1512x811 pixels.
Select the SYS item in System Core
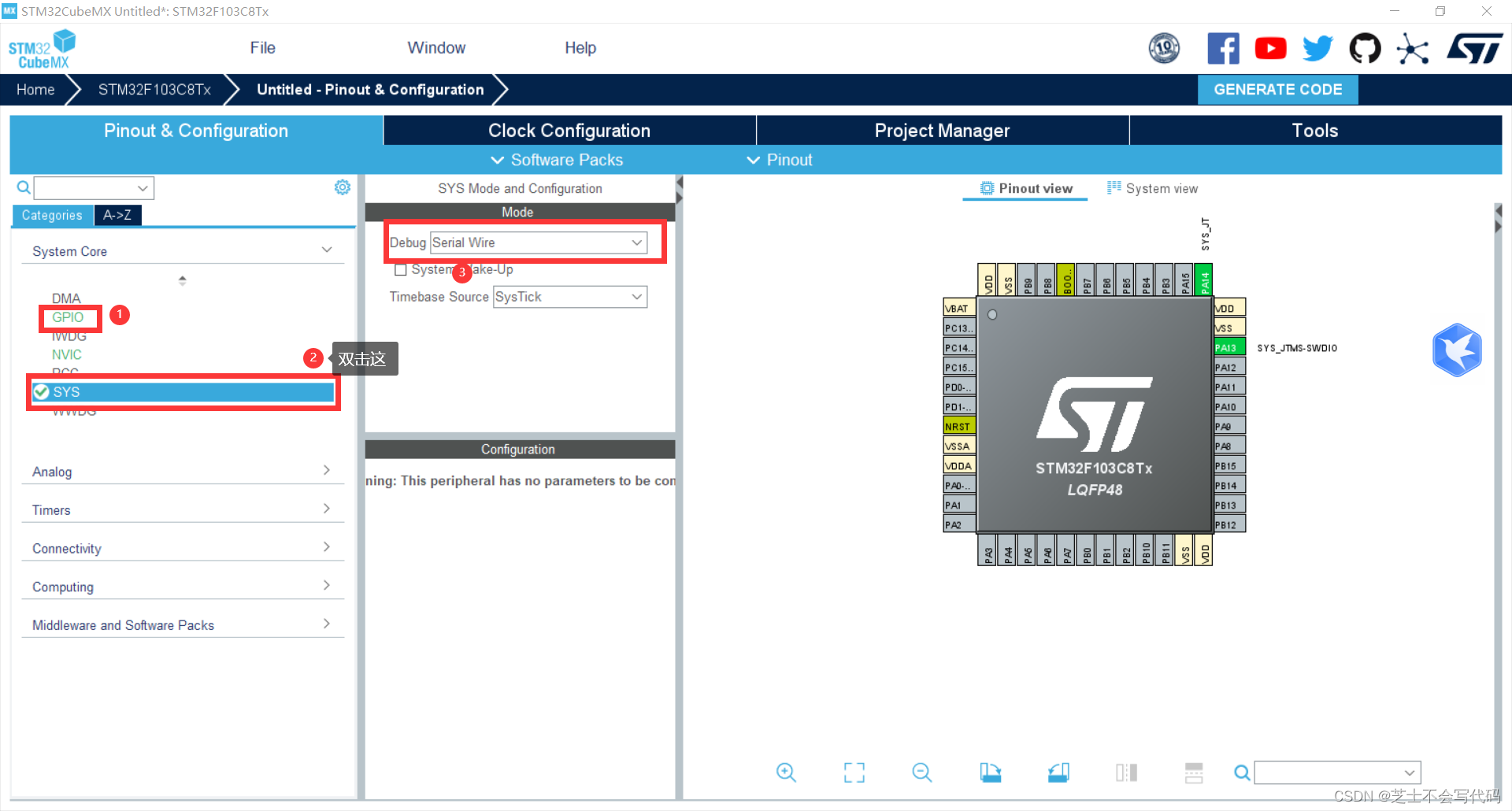tap(183, 392)
